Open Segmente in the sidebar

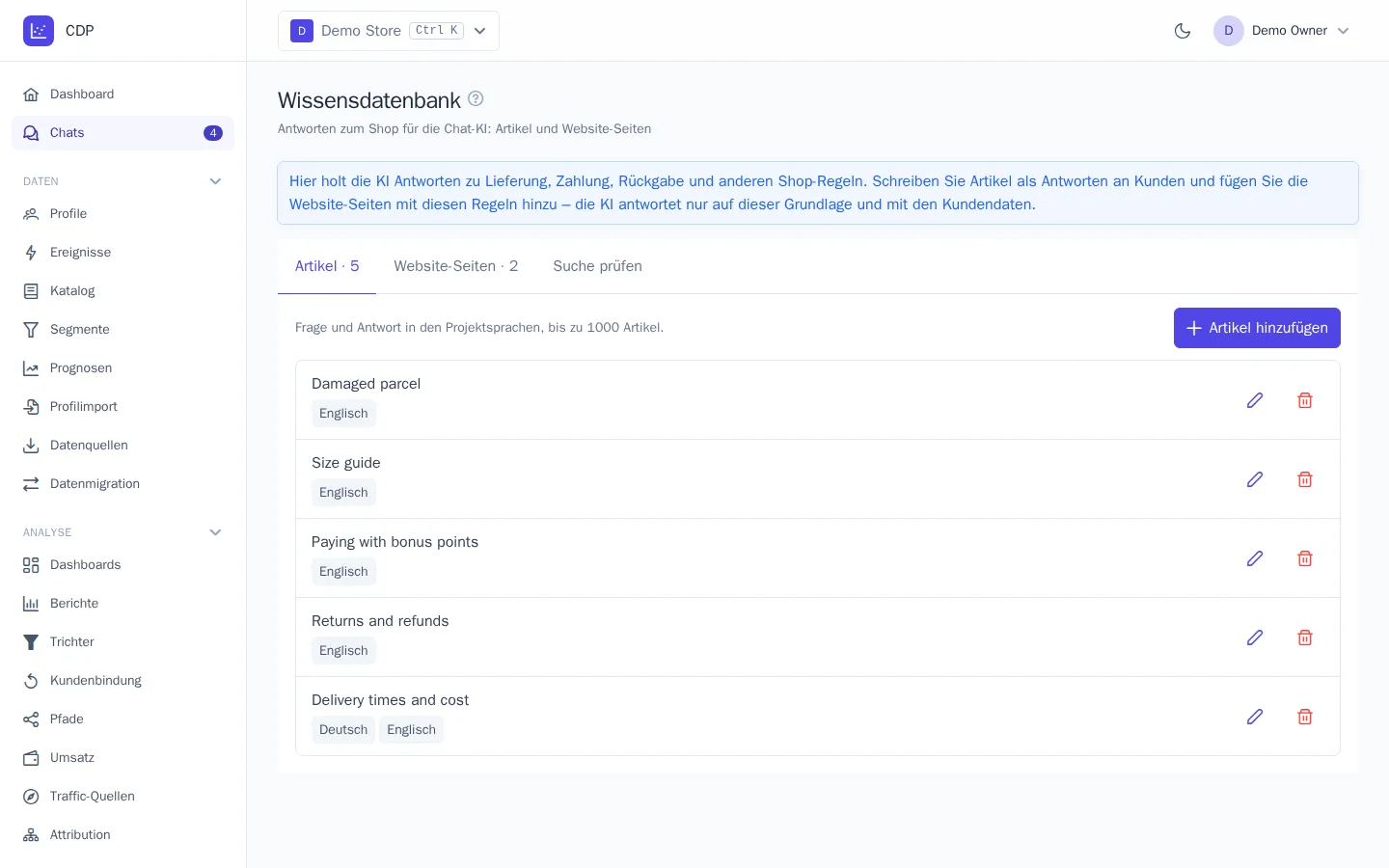pos(123,330)
